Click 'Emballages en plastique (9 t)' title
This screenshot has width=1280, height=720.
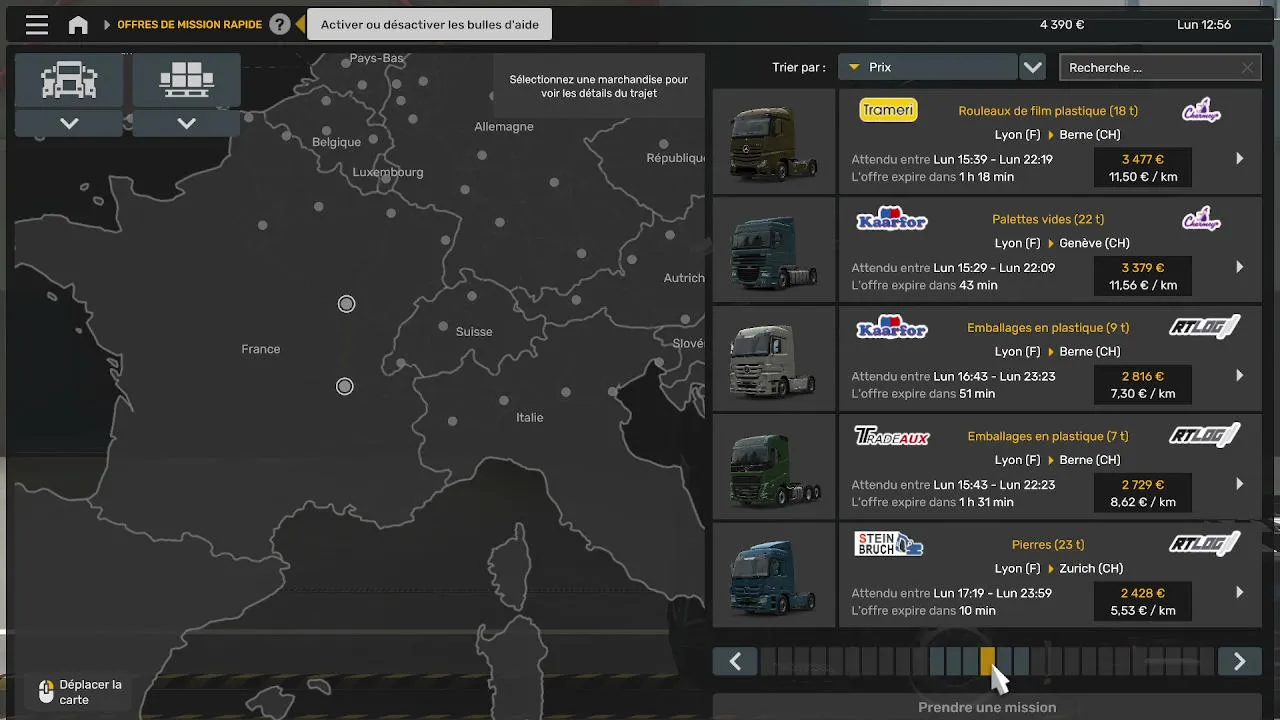point(1048,328)
